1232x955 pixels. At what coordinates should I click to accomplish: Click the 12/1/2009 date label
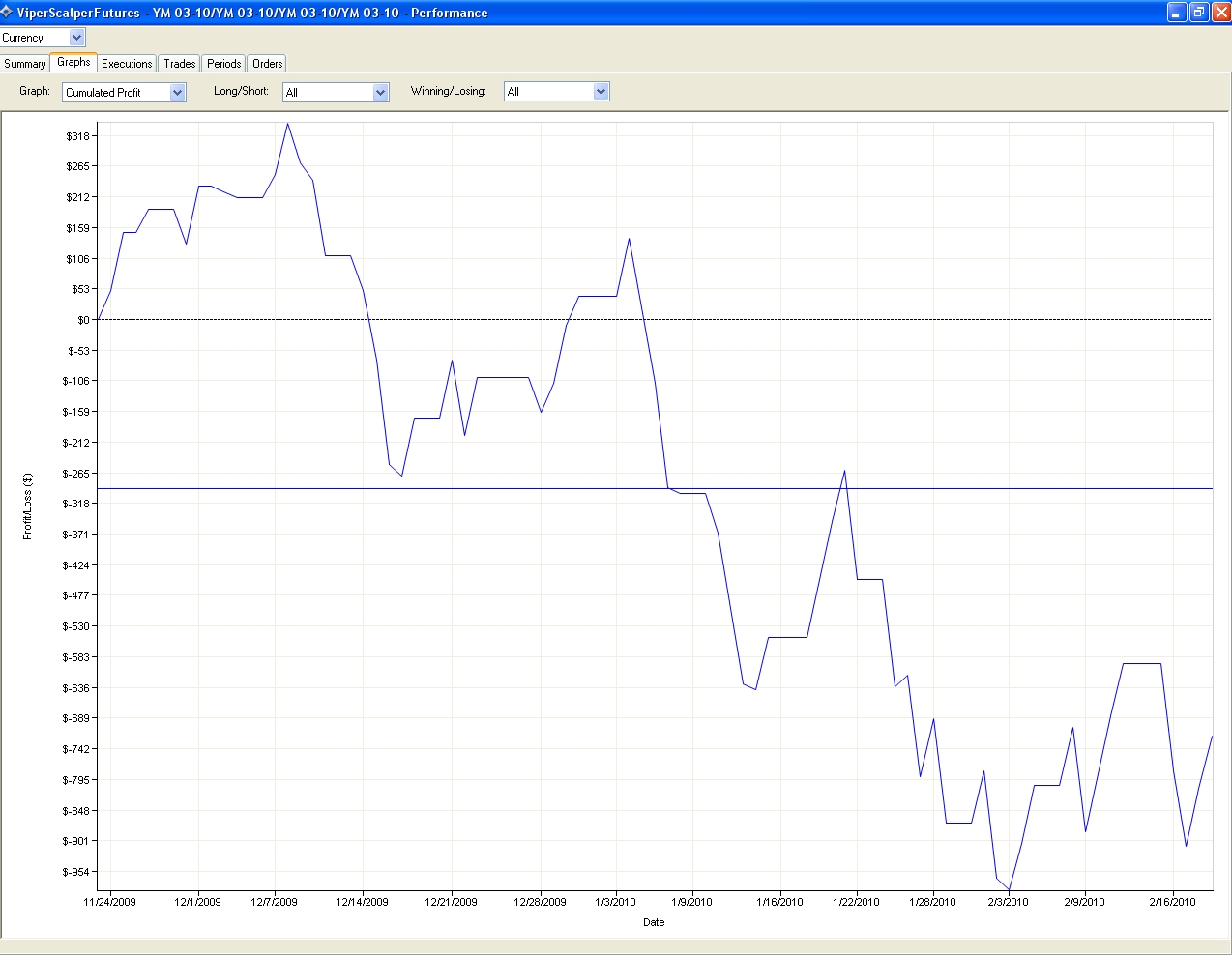[x=197, y=902]
